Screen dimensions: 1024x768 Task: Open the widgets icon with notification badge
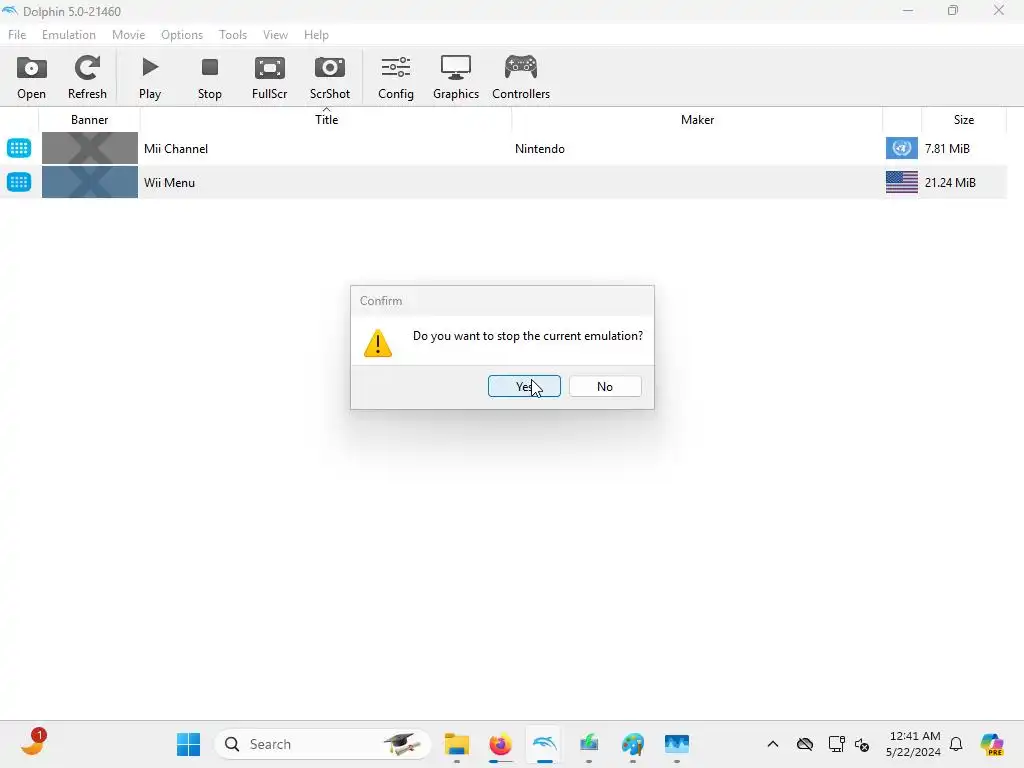[x=33, y=743]
